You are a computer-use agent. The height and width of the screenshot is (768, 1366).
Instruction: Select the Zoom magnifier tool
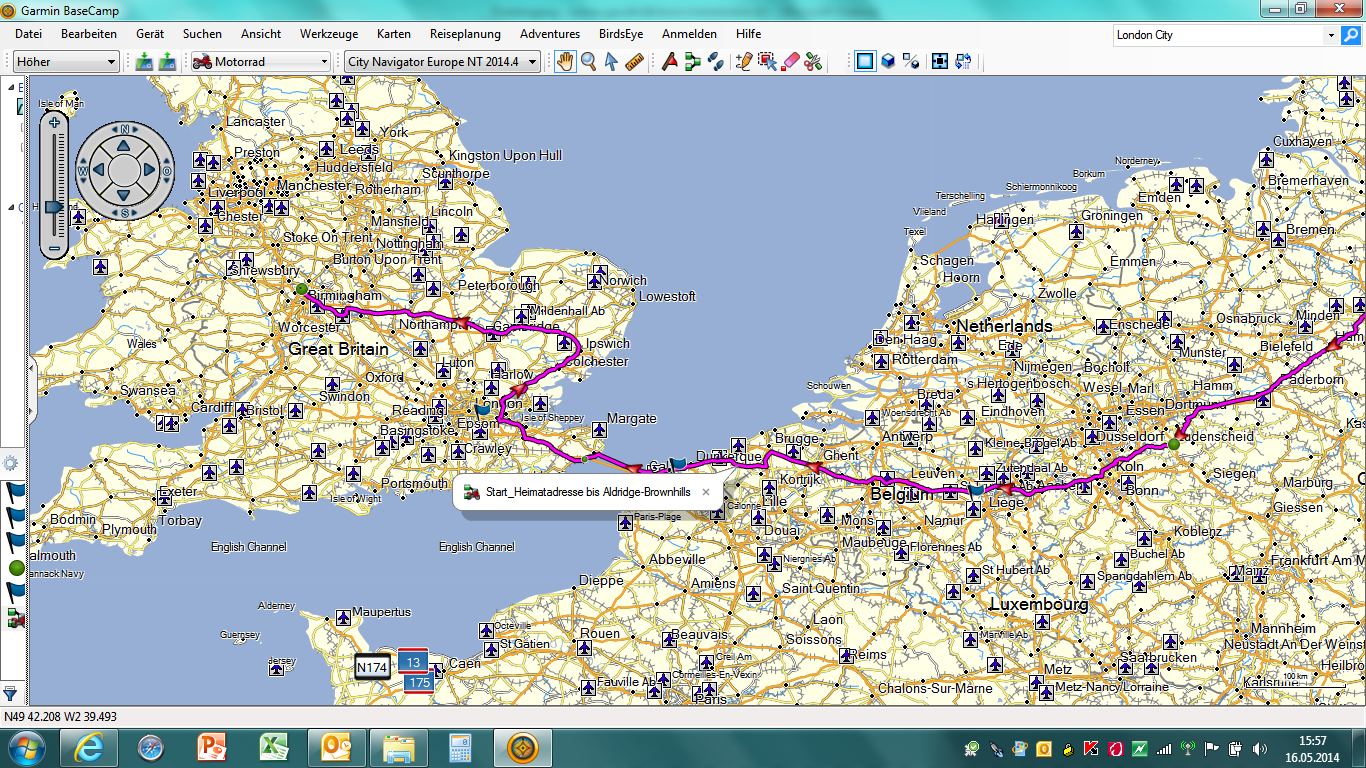(x=589, y=62)
